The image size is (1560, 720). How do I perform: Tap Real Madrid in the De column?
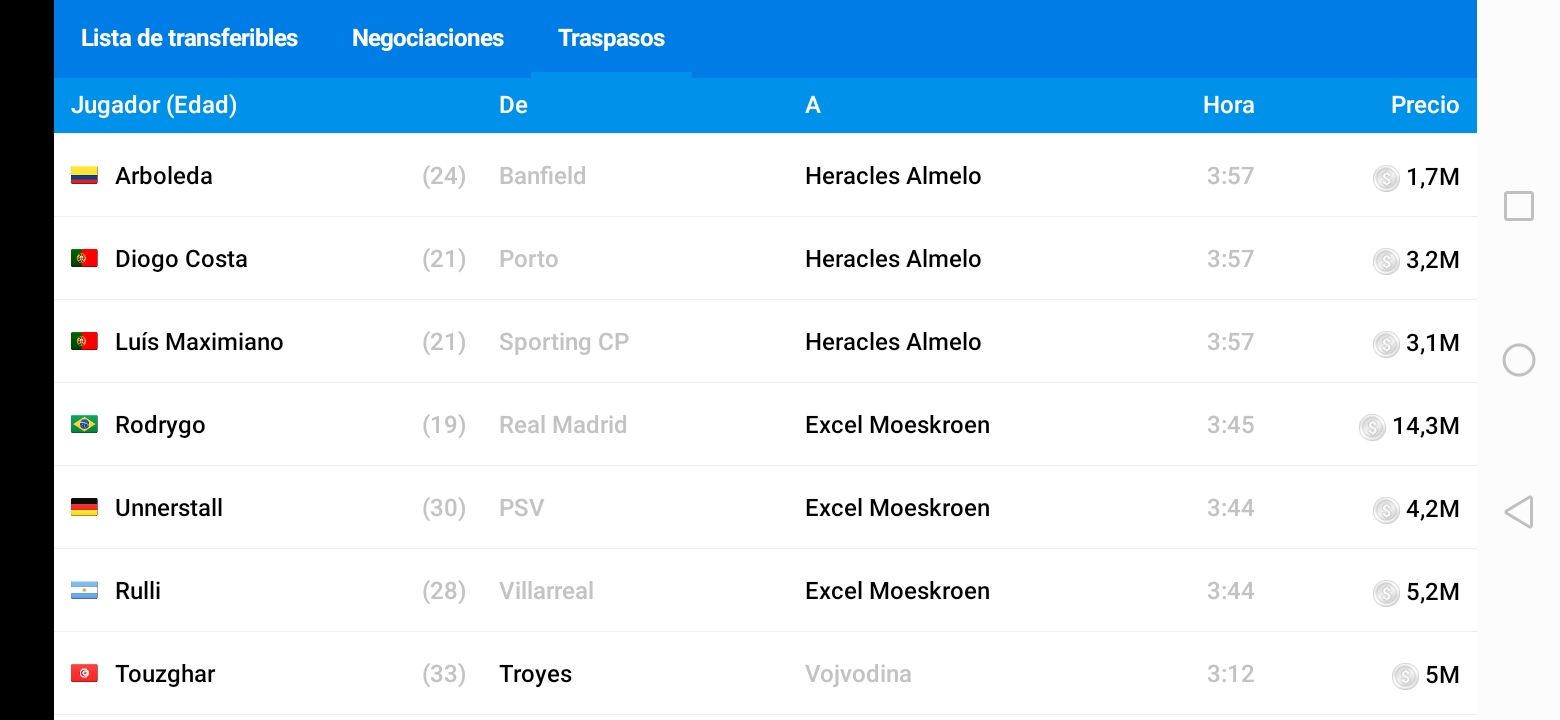pyautogui.click(x=563, y=425)
